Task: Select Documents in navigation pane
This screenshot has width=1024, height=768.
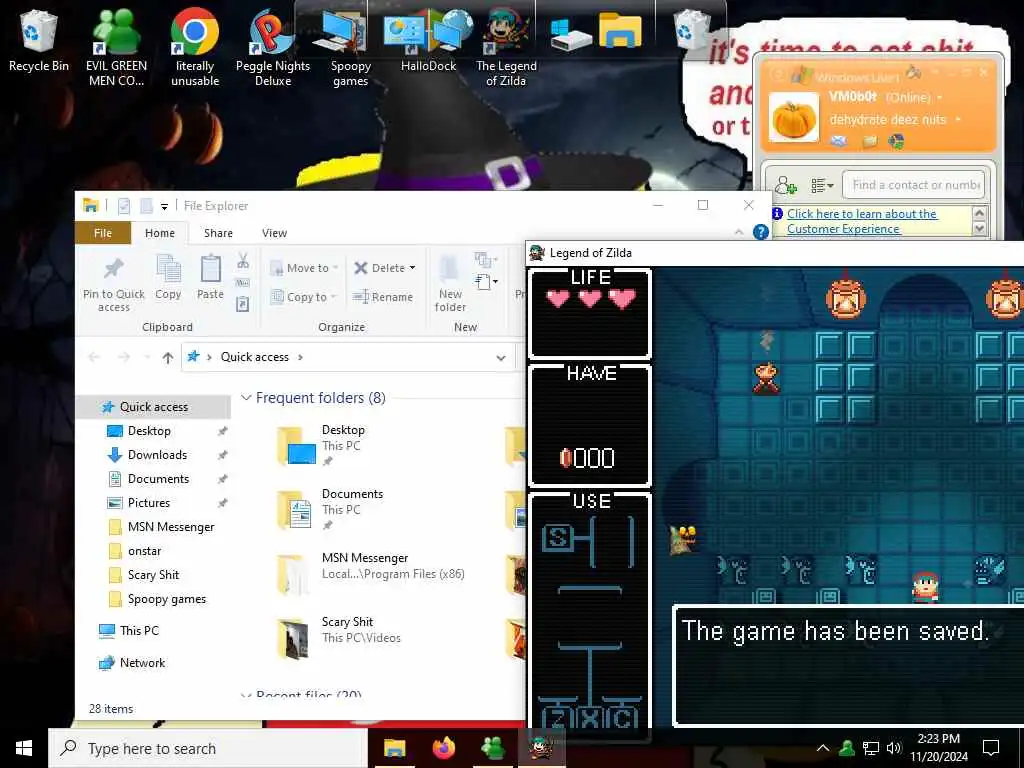Action: pyautogui.click(x=158, y=479)
